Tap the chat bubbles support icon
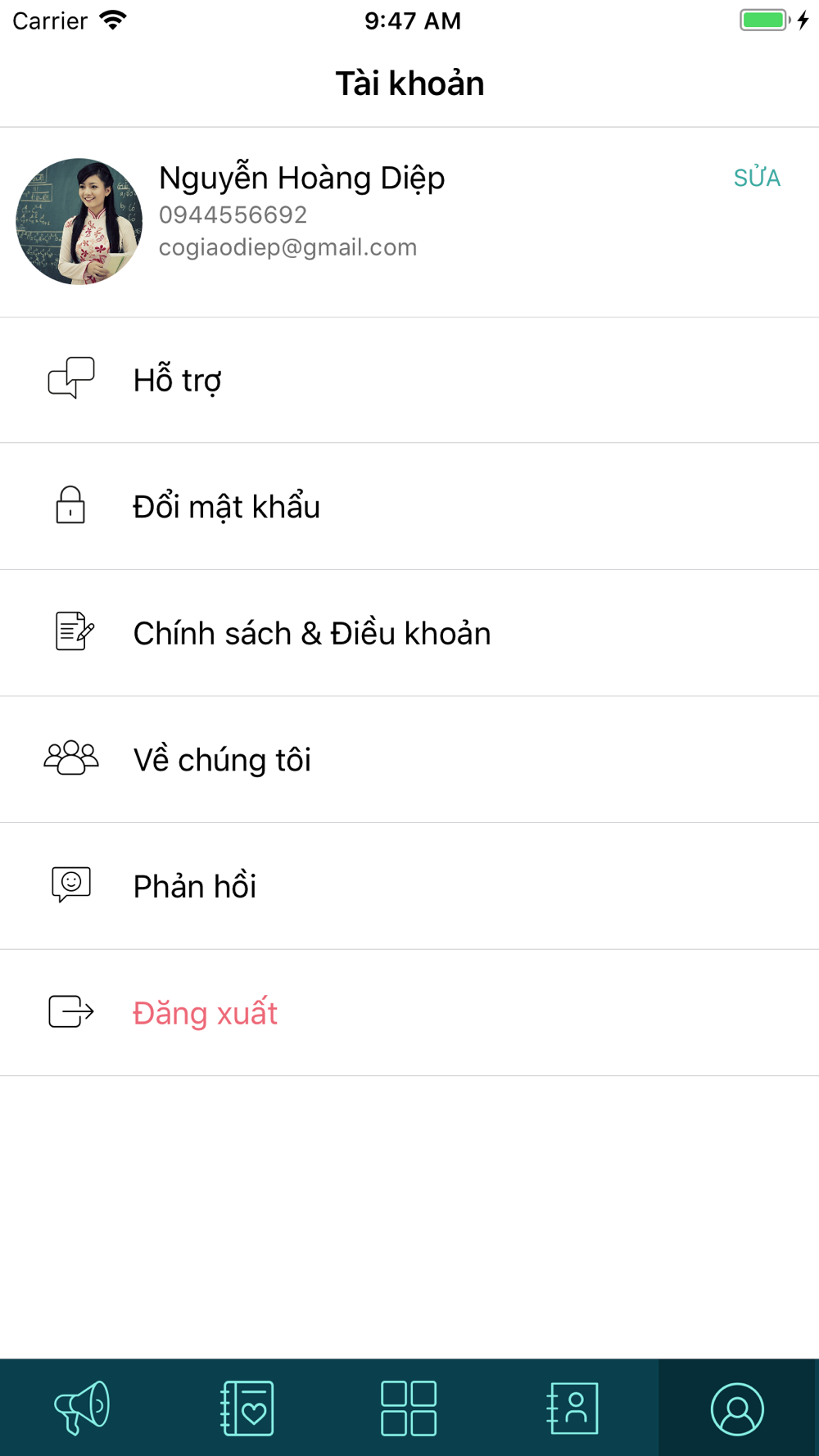Viewport: 819px width, 1456px height. [x=71, y=378]
